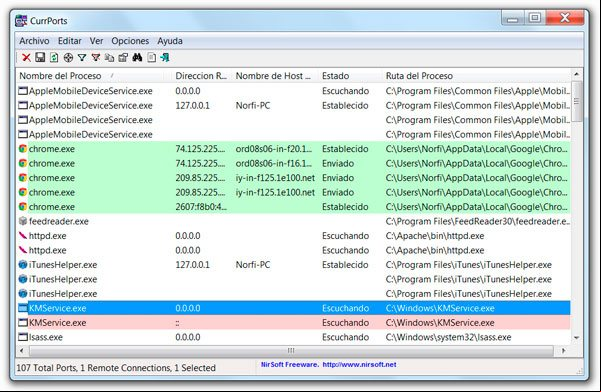Select the lsass.exe process row

click(294, 337)
